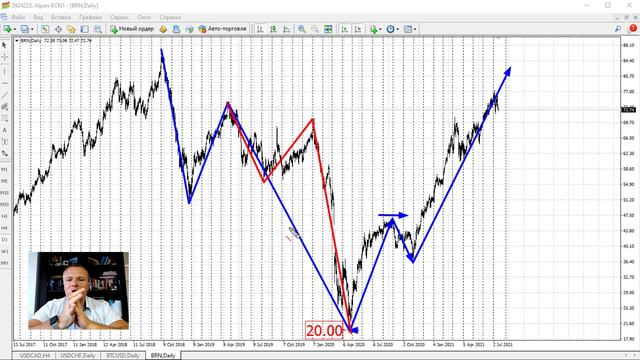
Task: Open the Файл menu
Action: [x=18, y=17]
